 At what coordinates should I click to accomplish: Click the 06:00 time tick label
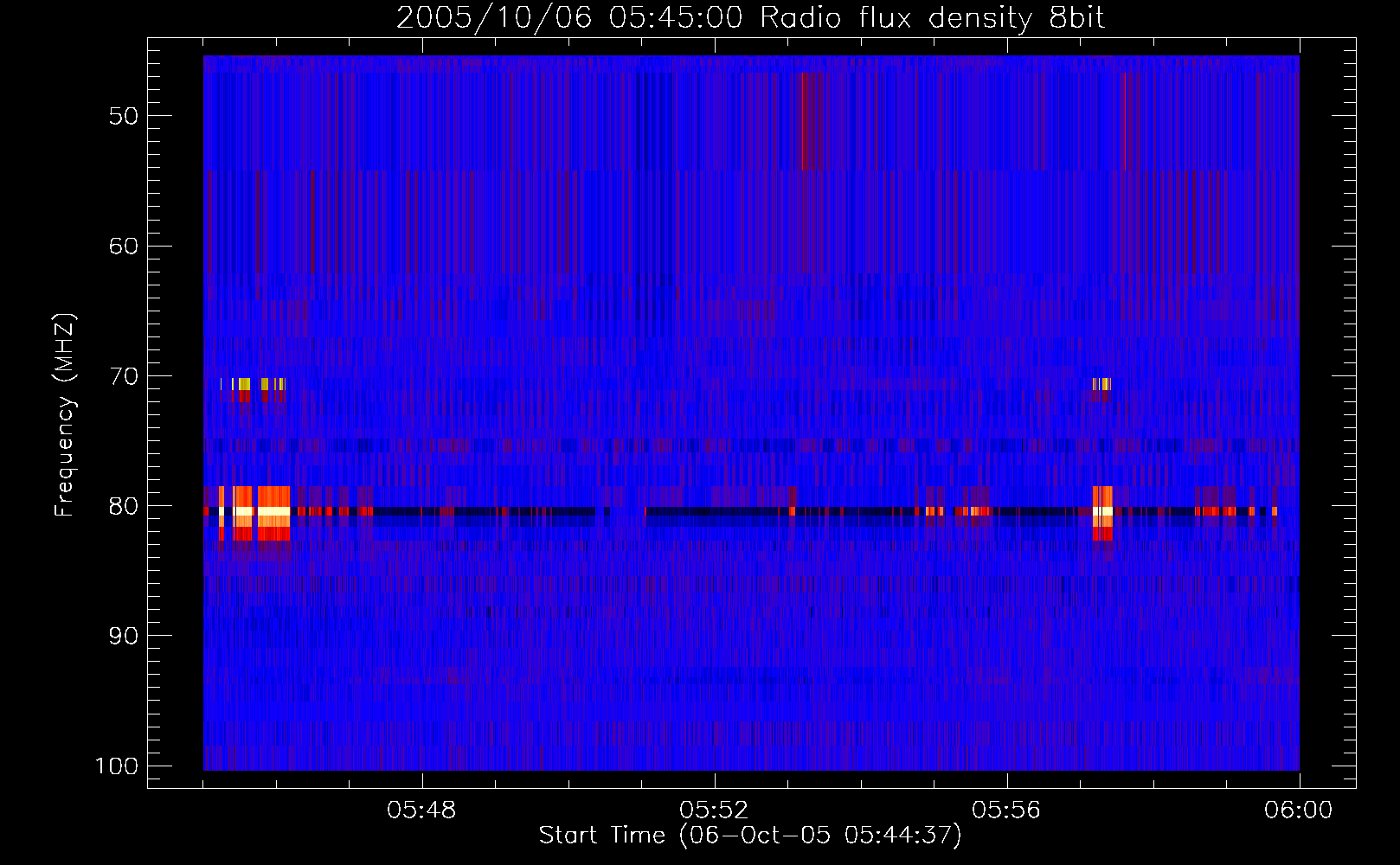tap(1299, 811)
